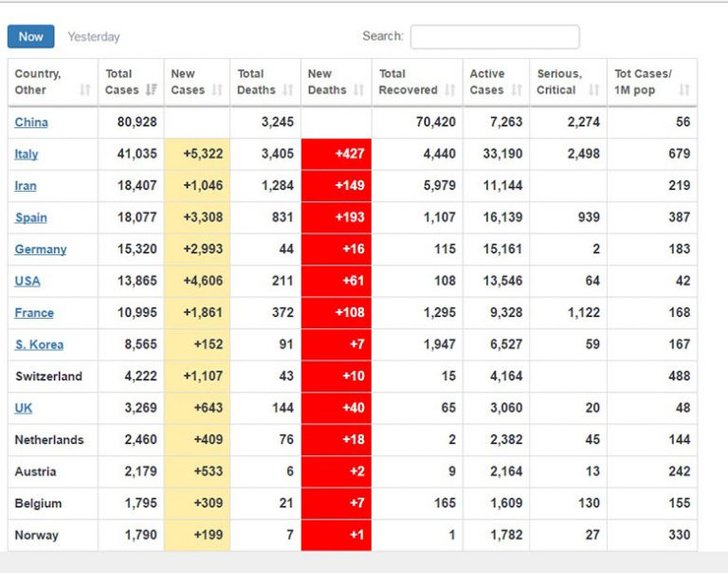Click Italy cases per million 679
Viewport: 728px width, 573px height.
tap(679, 154)
